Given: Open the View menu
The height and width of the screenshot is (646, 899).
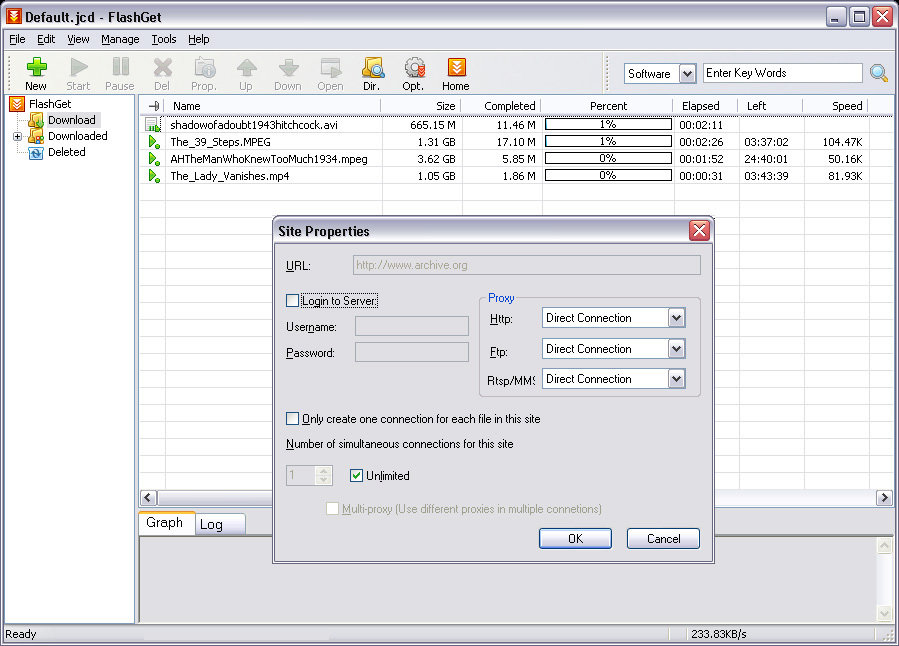Looking at the screenshot, I should click(x=78, y=39).
